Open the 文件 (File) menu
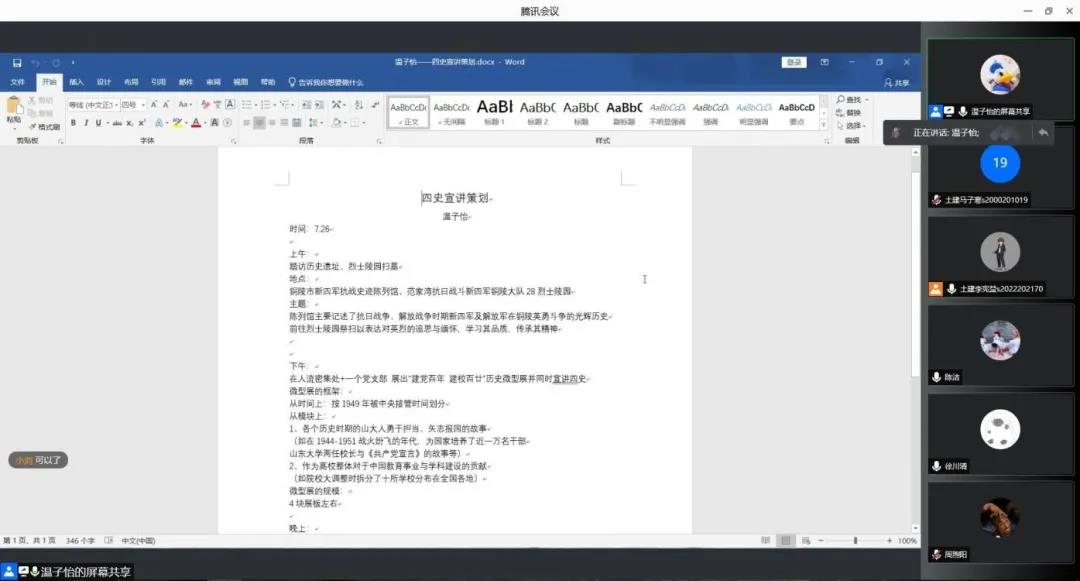1080x581 pixels. (18, 82)
